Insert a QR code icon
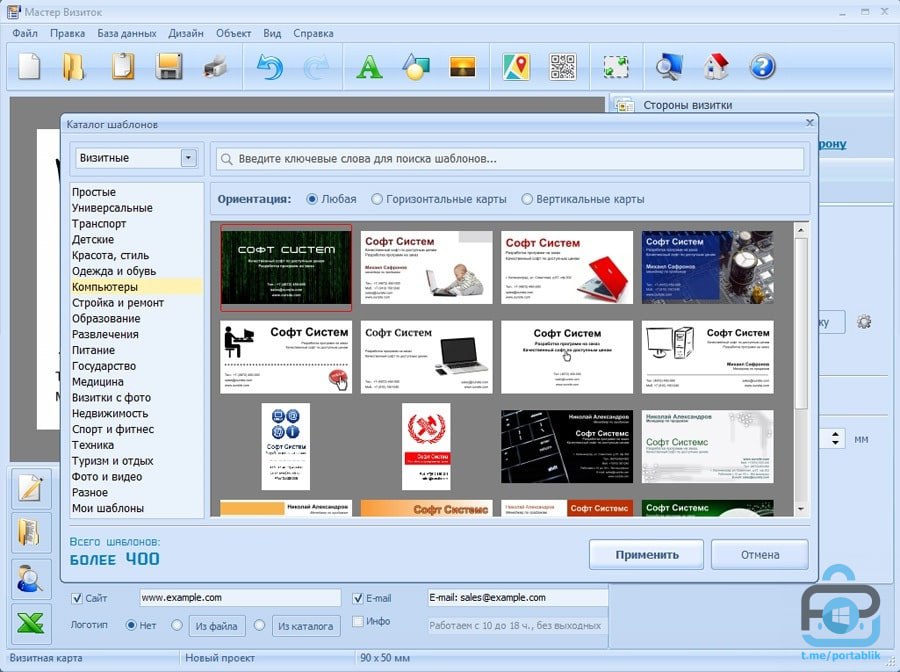 click(x=562, y=67)
